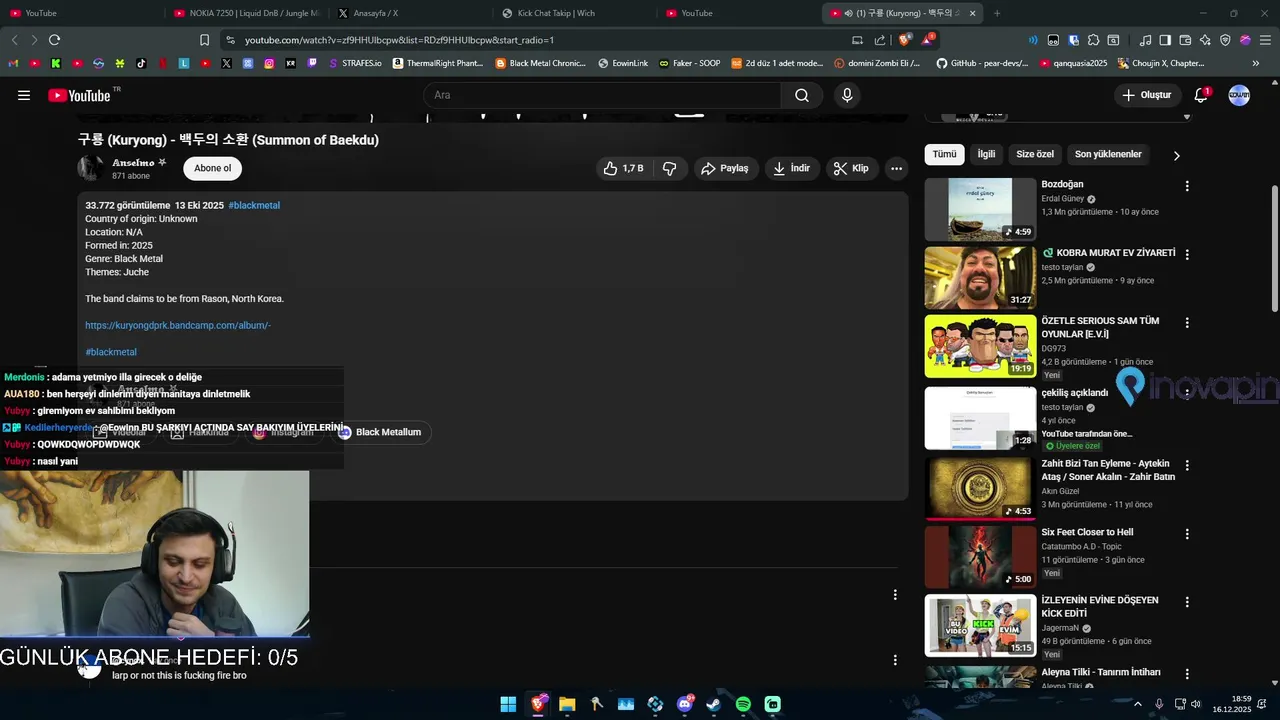Show hidden bookmarks overflow chevron
The image size is (1280, 720).
(x=1256, y=63)
